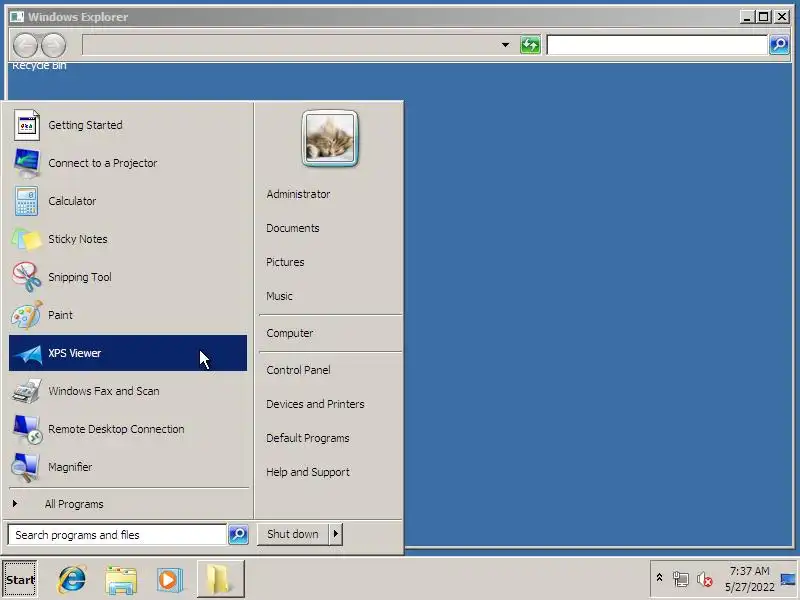Click the Remote Desktop Connection icon
The width and height of the screenshot is (800, 600).
[27, 429]
